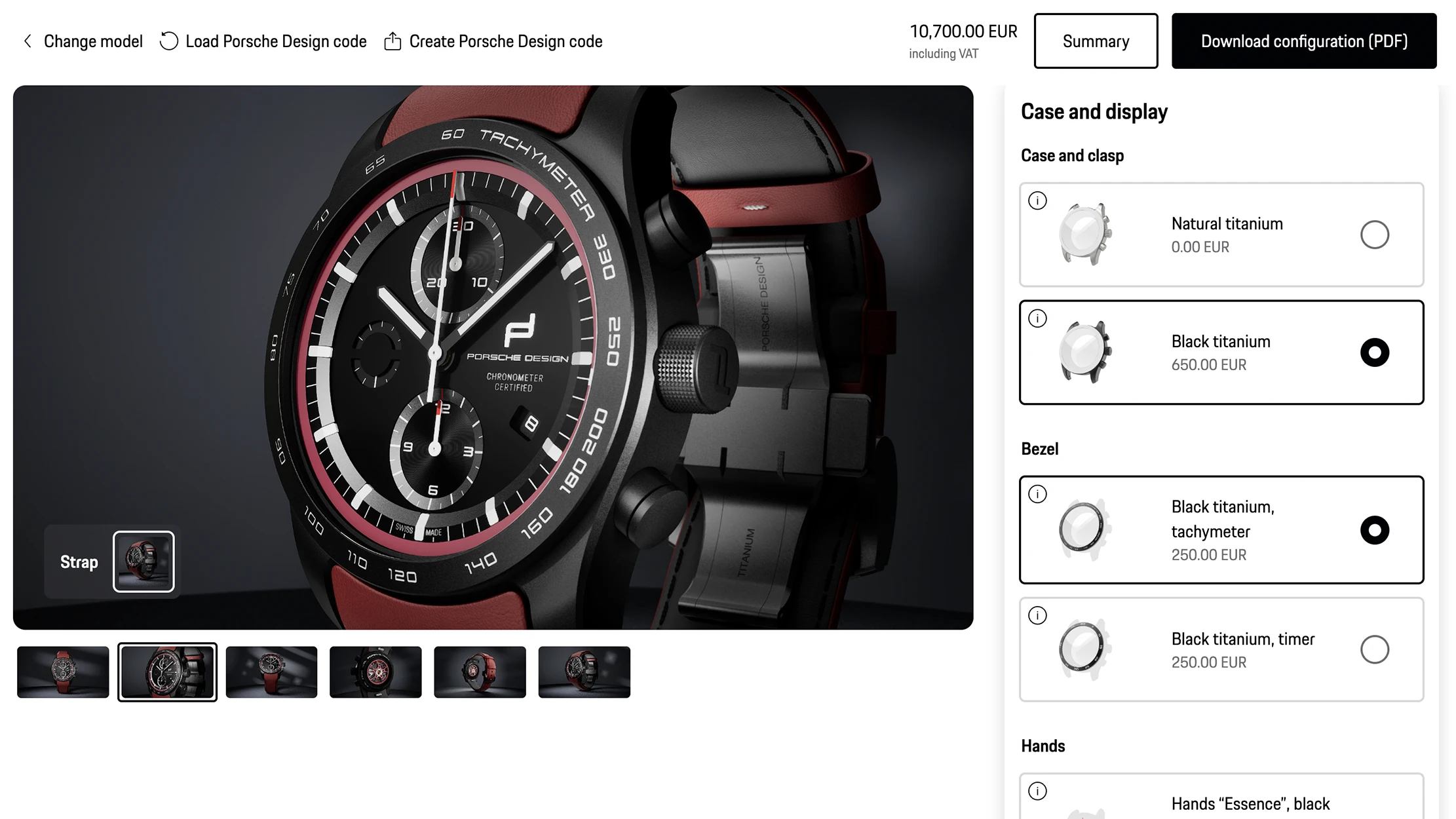
Task: Open info icon for Natural titanium
Action: [1037, 200]
